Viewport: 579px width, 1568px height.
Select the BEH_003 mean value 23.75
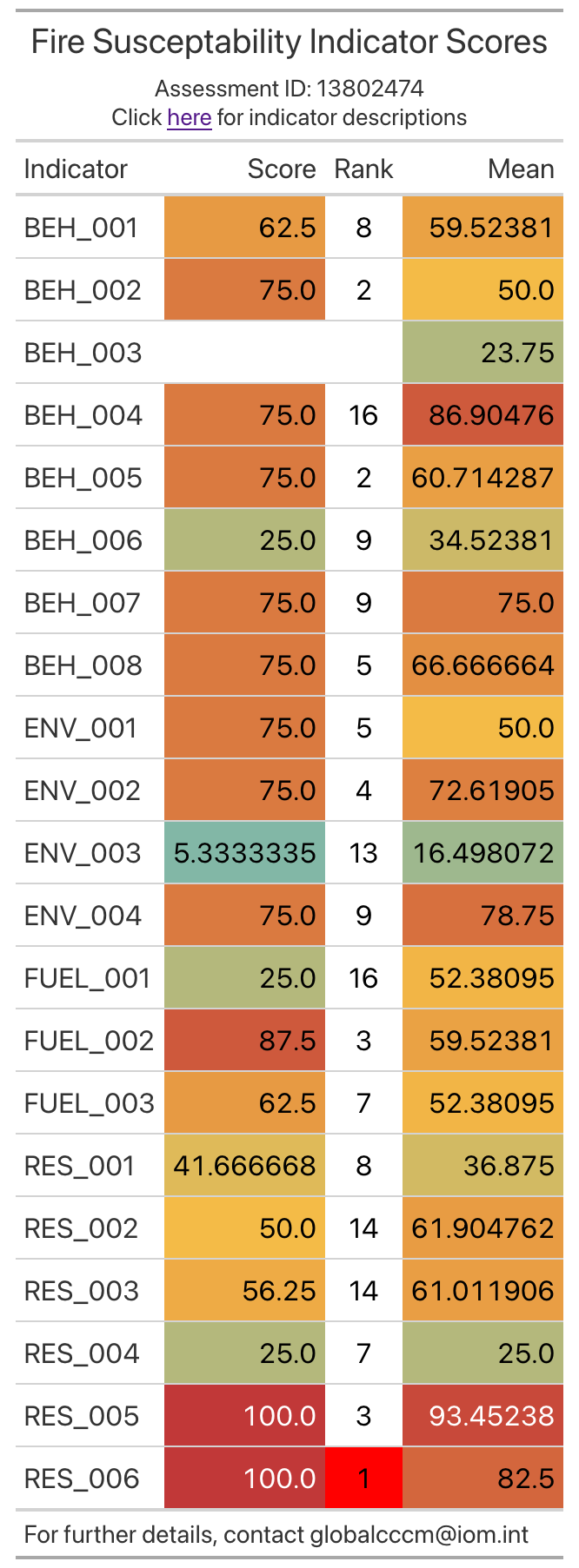517,353
